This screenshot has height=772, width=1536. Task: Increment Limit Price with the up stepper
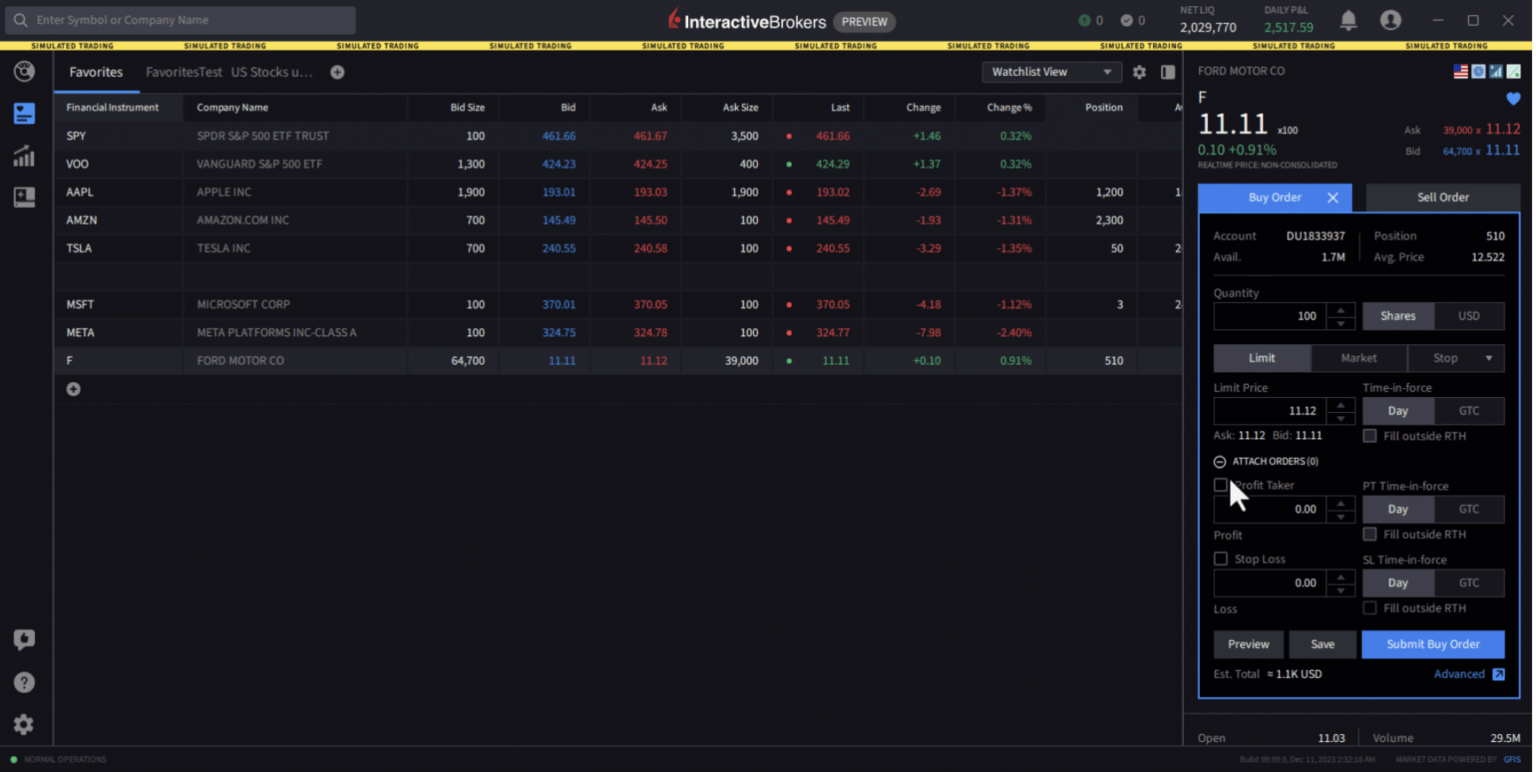click(1341, 405)
